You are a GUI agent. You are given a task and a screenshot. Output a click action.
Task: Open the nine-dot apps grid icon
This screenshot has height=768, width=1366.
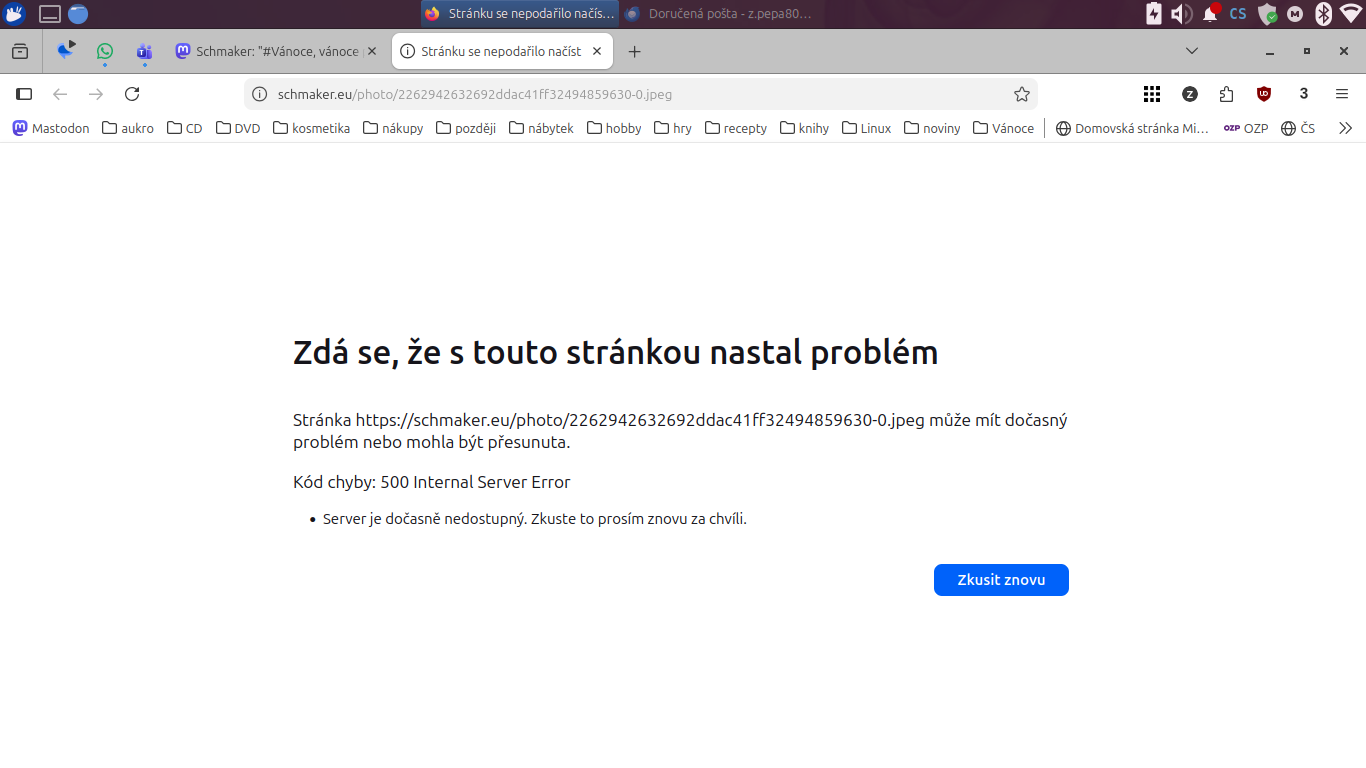point(1152,94)
